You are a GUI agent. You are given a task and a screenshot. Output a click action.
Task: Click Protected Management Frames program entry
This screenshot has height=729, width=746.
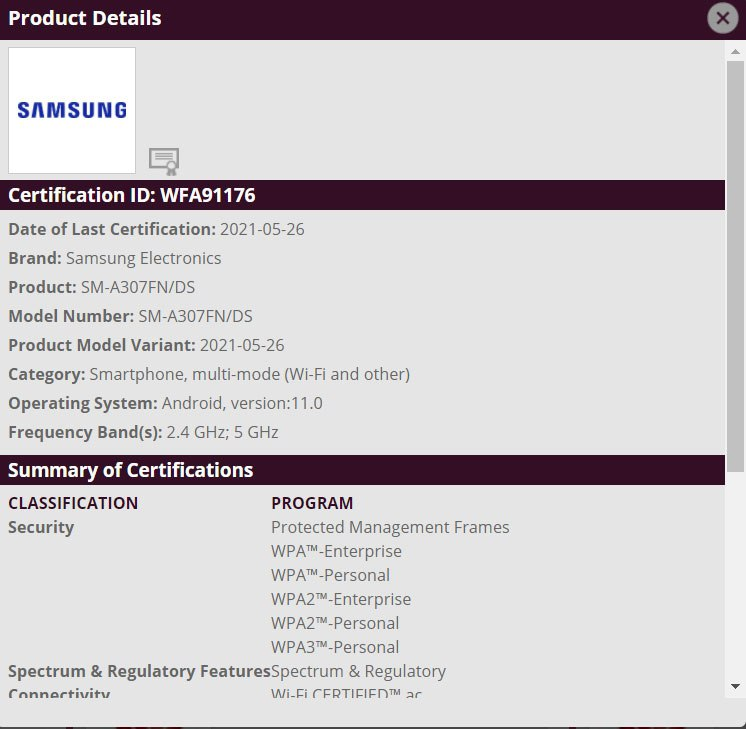[390, 527]
